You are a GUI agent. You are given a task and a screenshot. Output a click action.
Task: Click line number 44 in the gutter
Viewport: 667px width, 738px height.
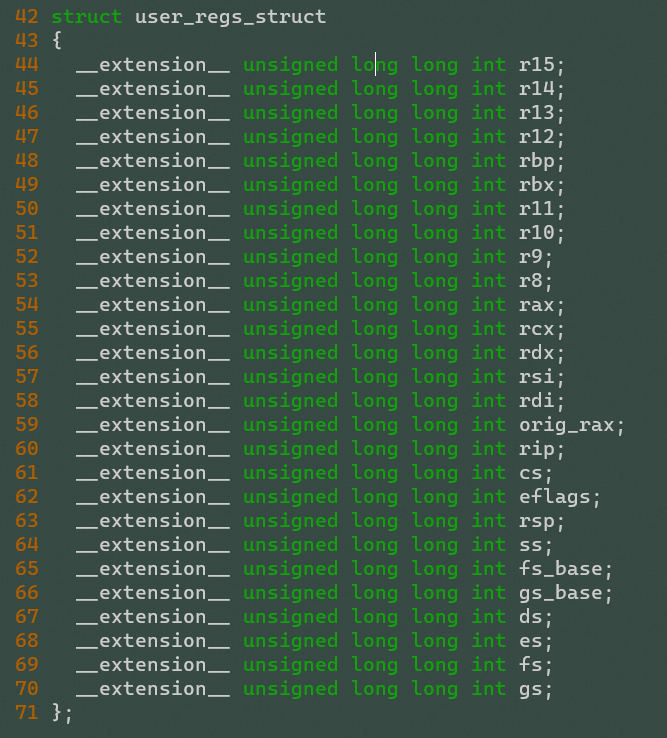pyautogui.click(x=27, y=65)
